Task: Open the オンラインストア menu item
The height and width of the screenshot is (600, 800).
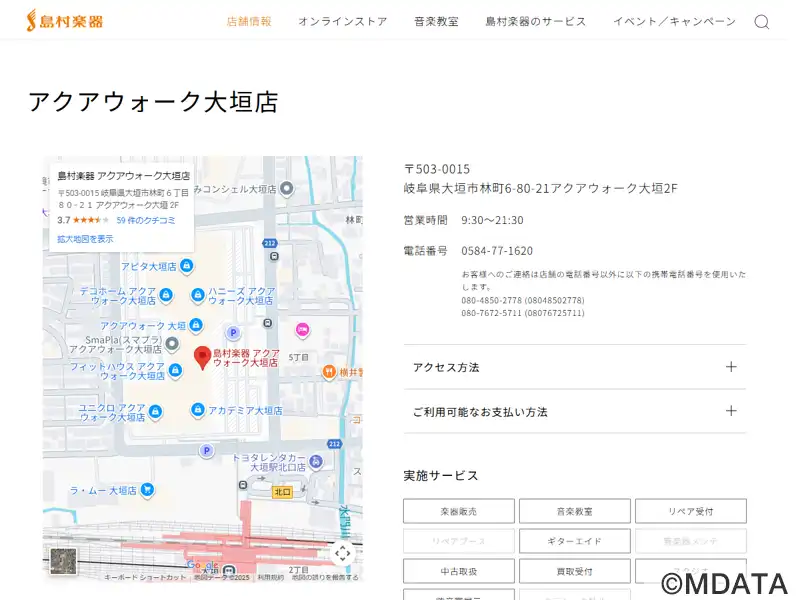Action: tap(342, 22)
